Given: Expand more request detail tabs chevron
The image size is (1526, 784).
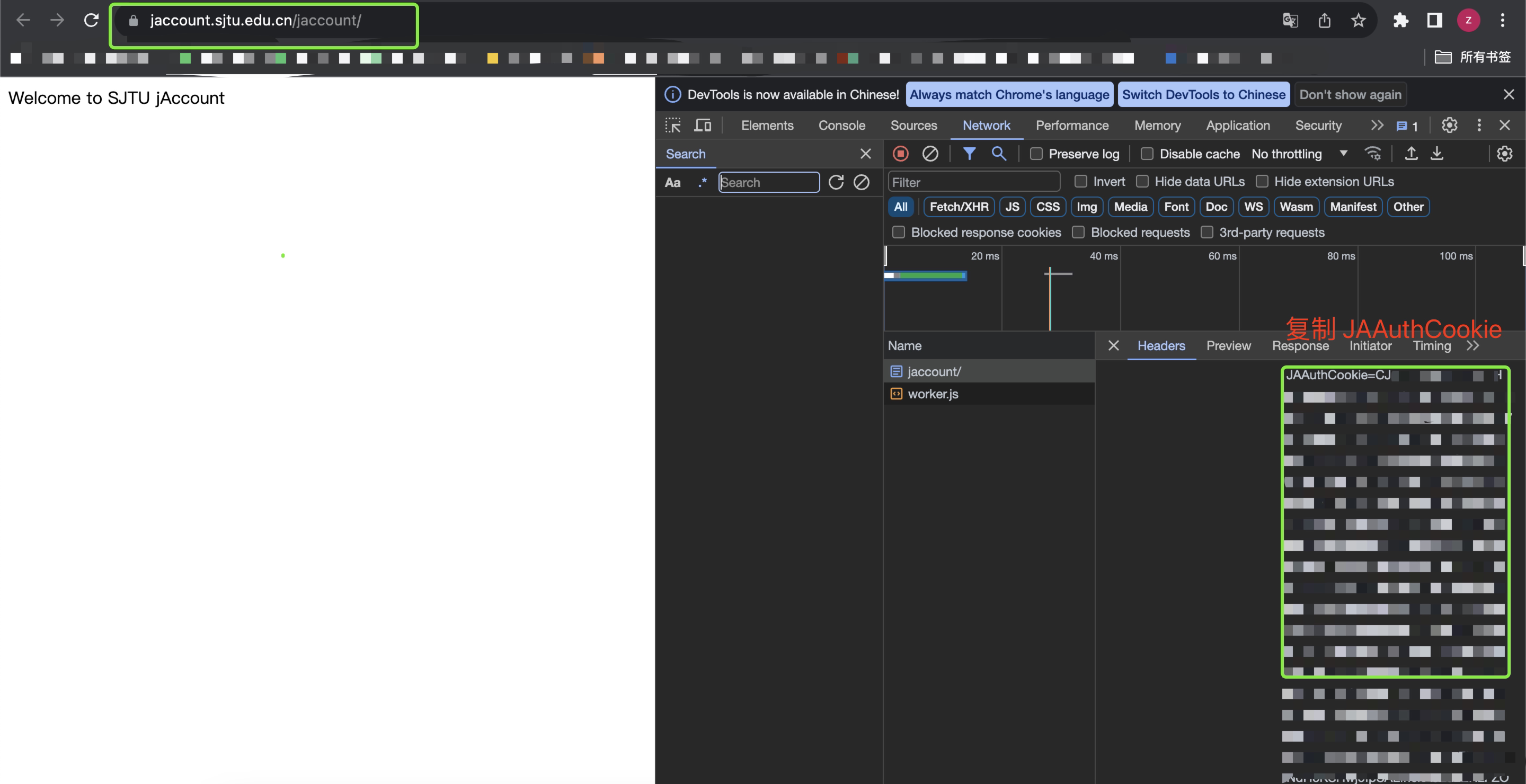Looking at the screenshot, I should (x=1473, y=346).
